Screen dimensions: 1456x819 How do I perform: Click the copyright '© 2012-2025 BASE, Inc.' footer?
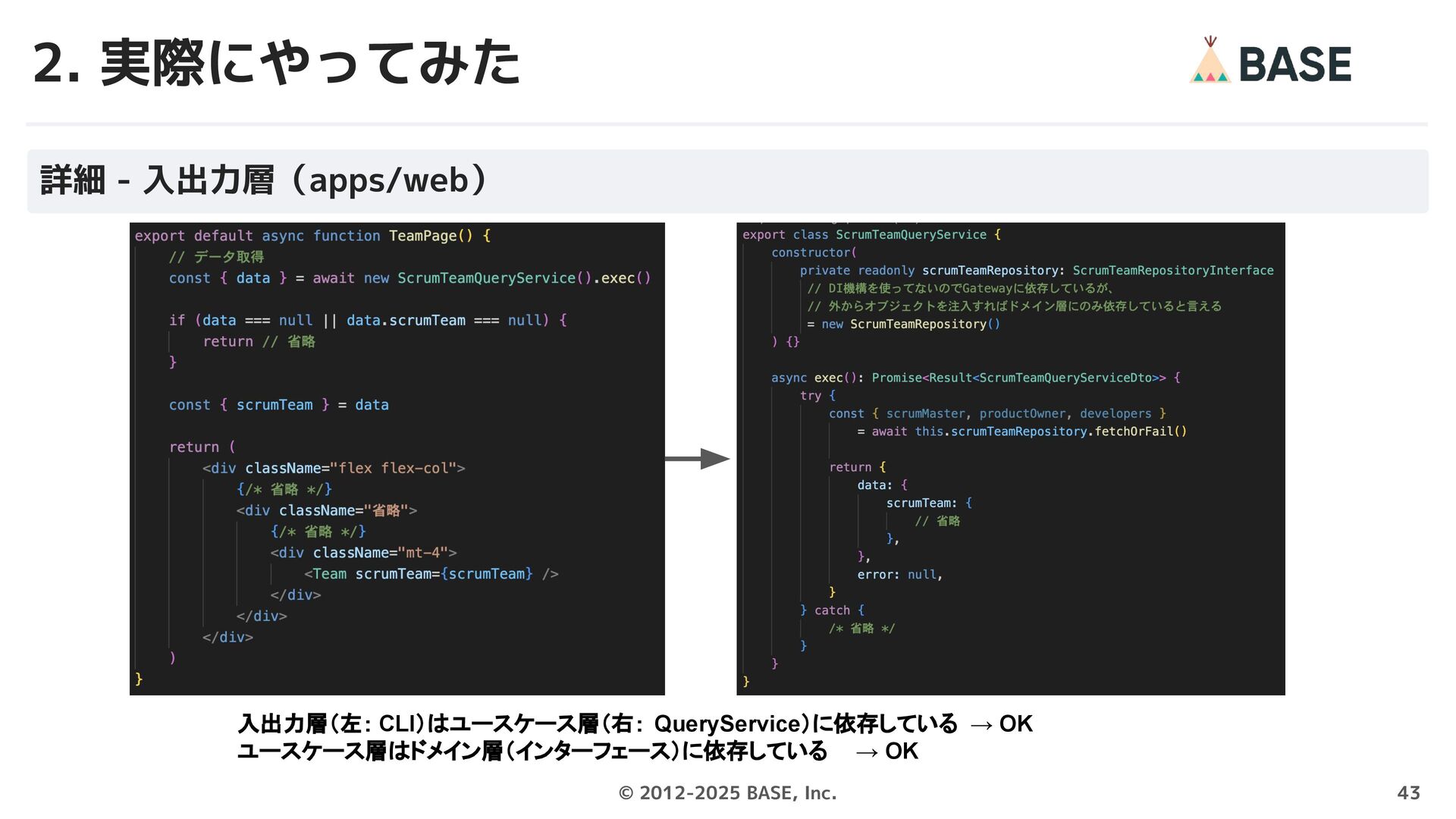(x=727, y=793)
